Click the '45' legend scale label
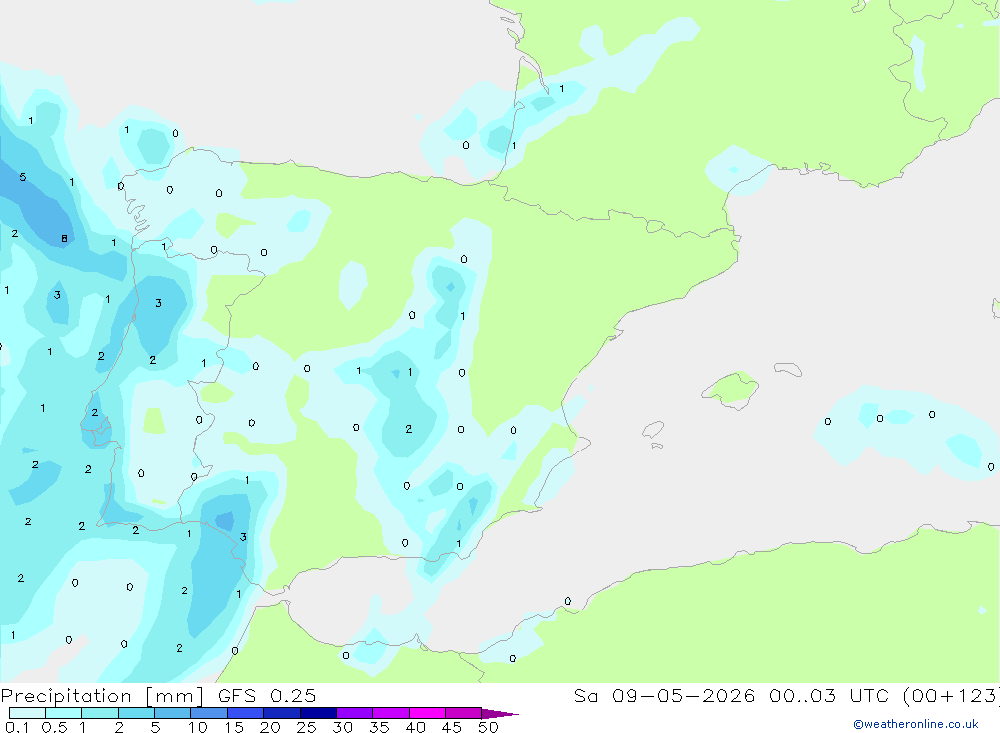Image resolution: width=1000 pixels, height=733 pixels. click(452, 727)
